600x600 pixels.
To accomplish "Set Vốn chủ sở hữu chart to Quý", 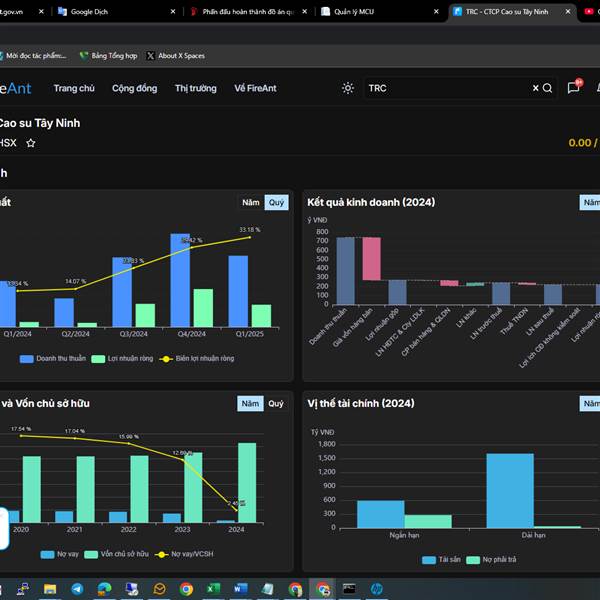I will coord(276,404).
